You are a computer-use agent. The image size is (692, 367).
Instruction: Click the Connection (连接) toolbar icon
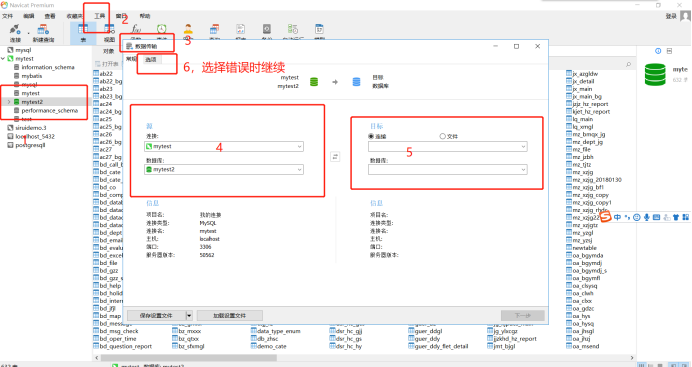[15, 30]
